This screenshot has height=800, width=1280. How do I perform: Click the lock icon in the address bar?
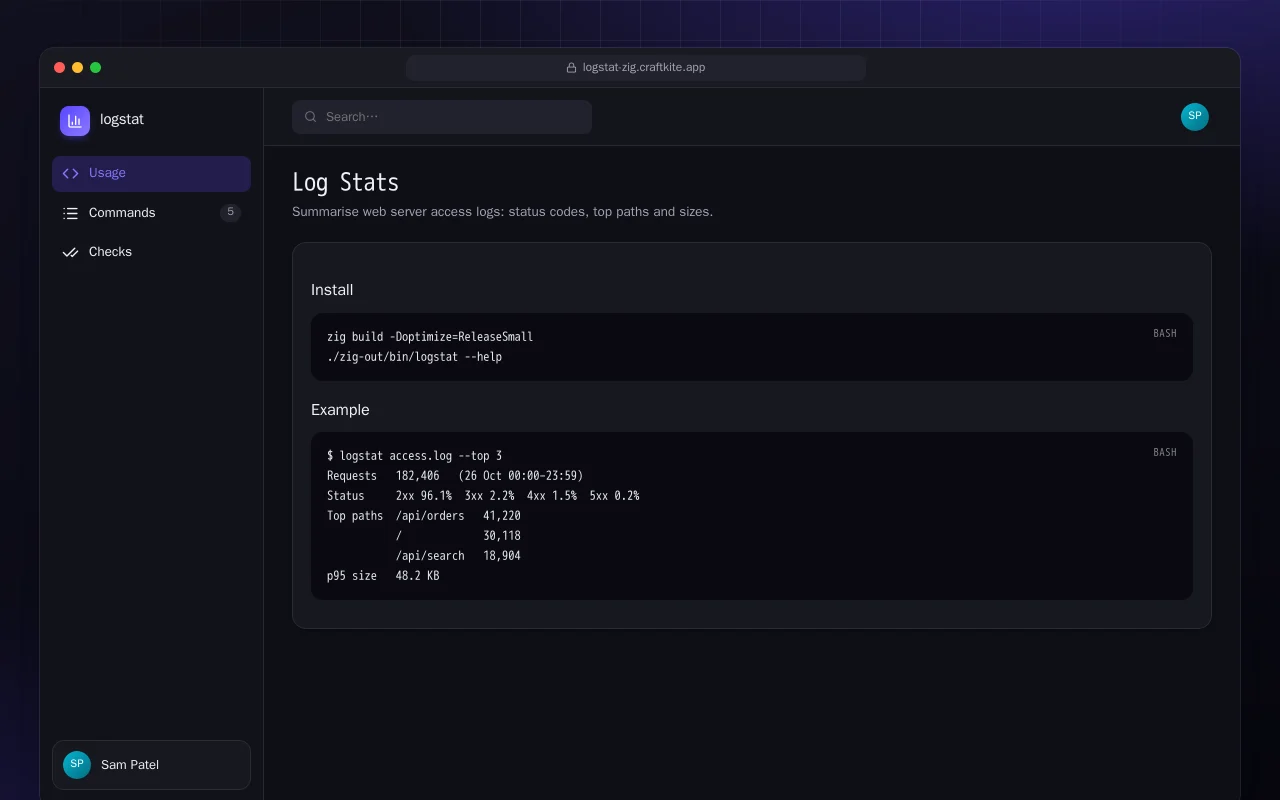pos(572,68)
